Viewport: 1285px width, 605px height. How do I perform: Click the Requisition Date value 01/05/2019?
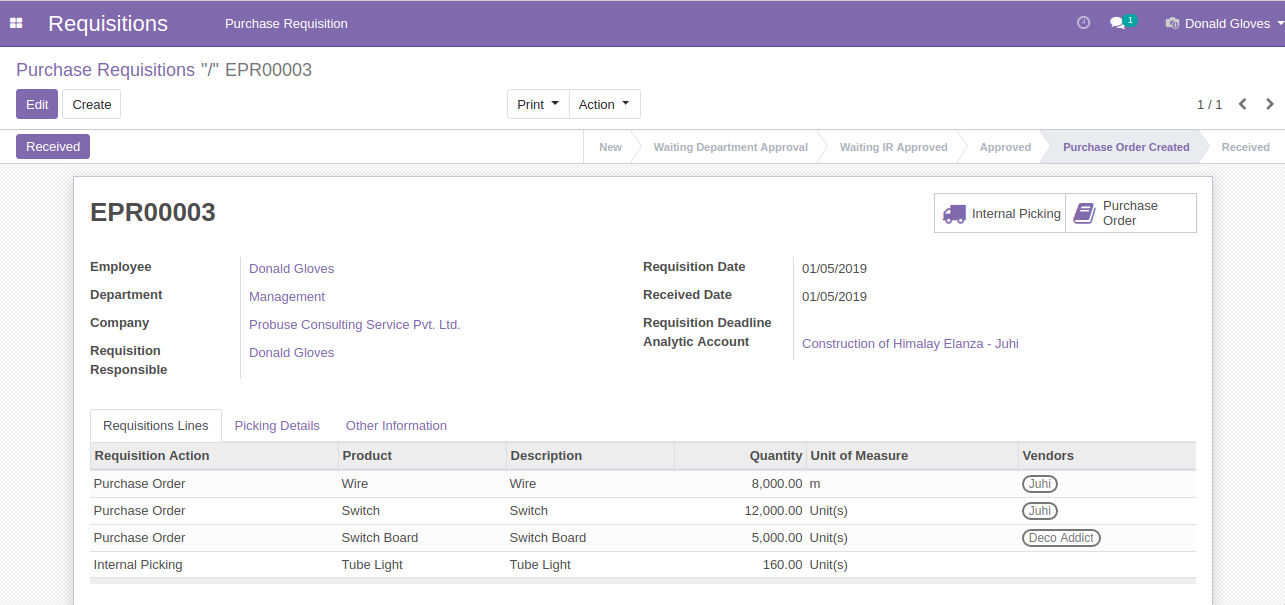834,268
